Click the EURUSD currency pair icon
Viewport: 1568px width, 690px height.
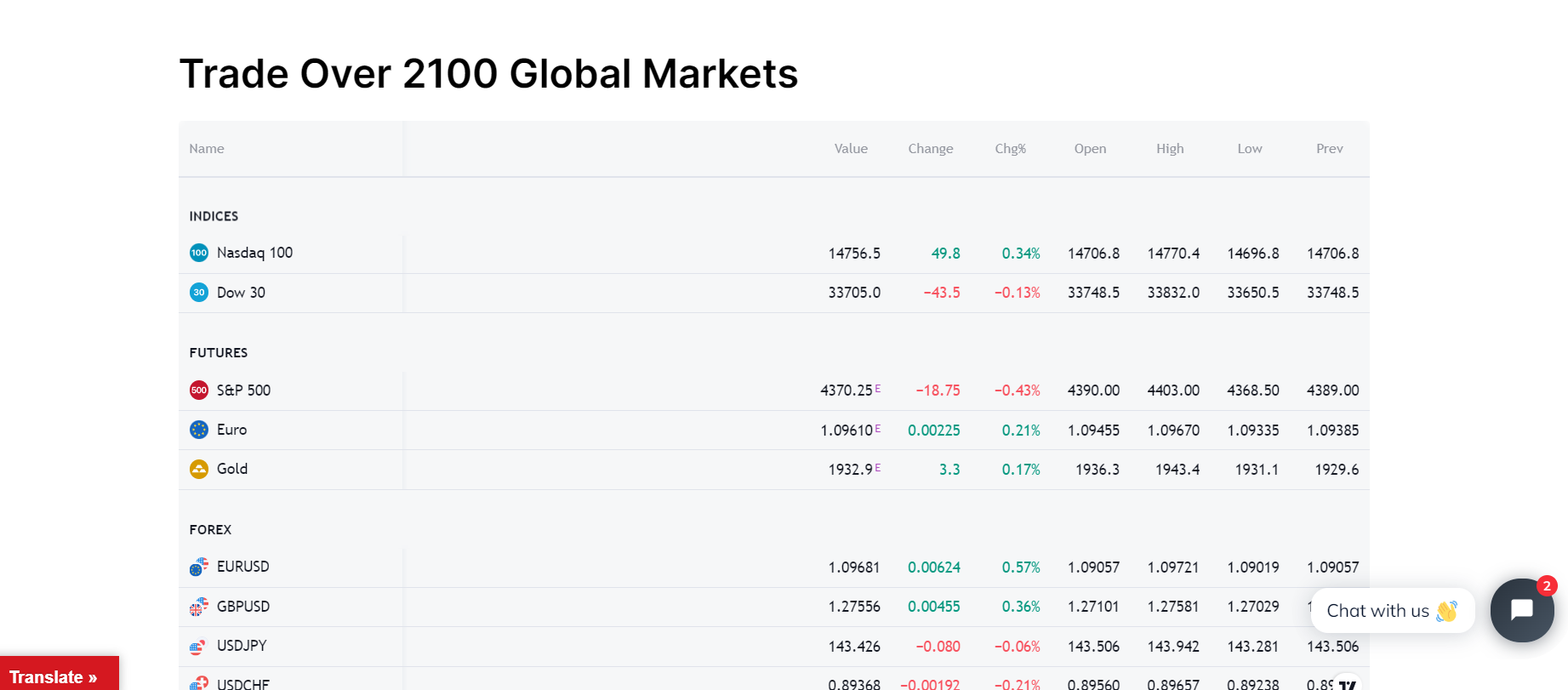click(x=199, y=567)
